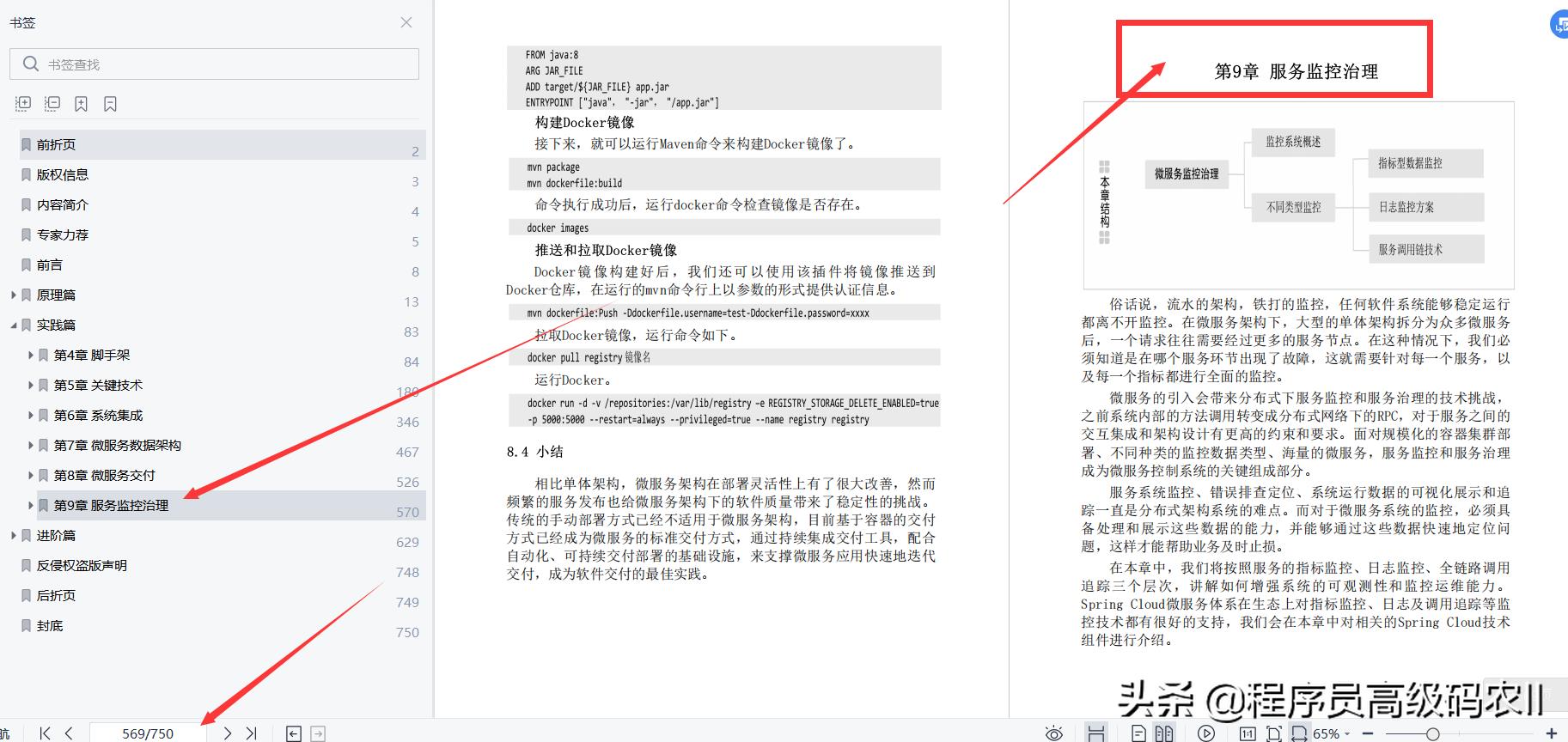The image size is (1568, 742).
Task: Click the 推送和拉取Docker镜像 subheading
Action: [606, 250]
